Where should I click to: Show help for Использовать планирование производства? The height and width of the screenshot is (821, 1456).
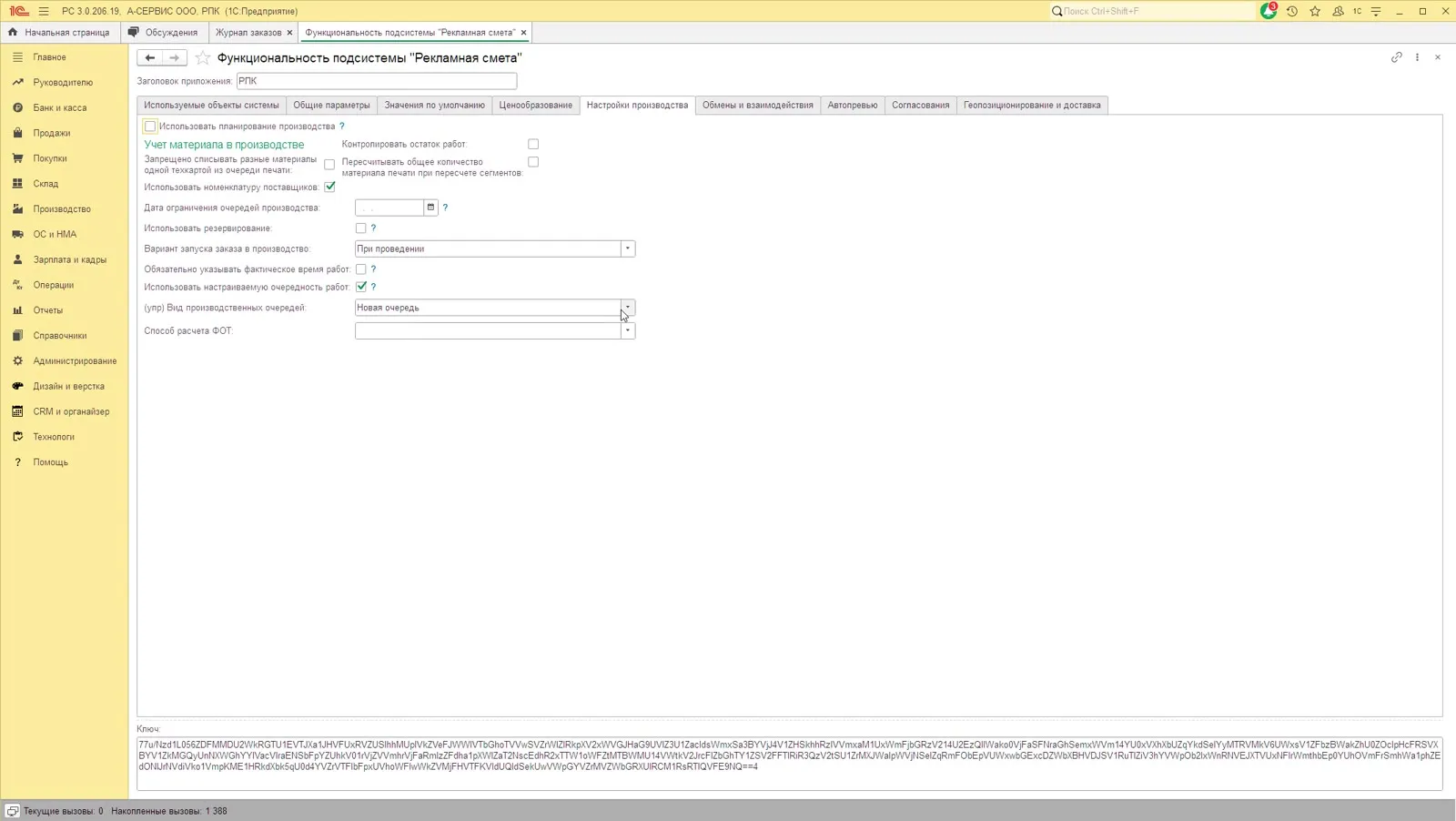click(342, 127)
